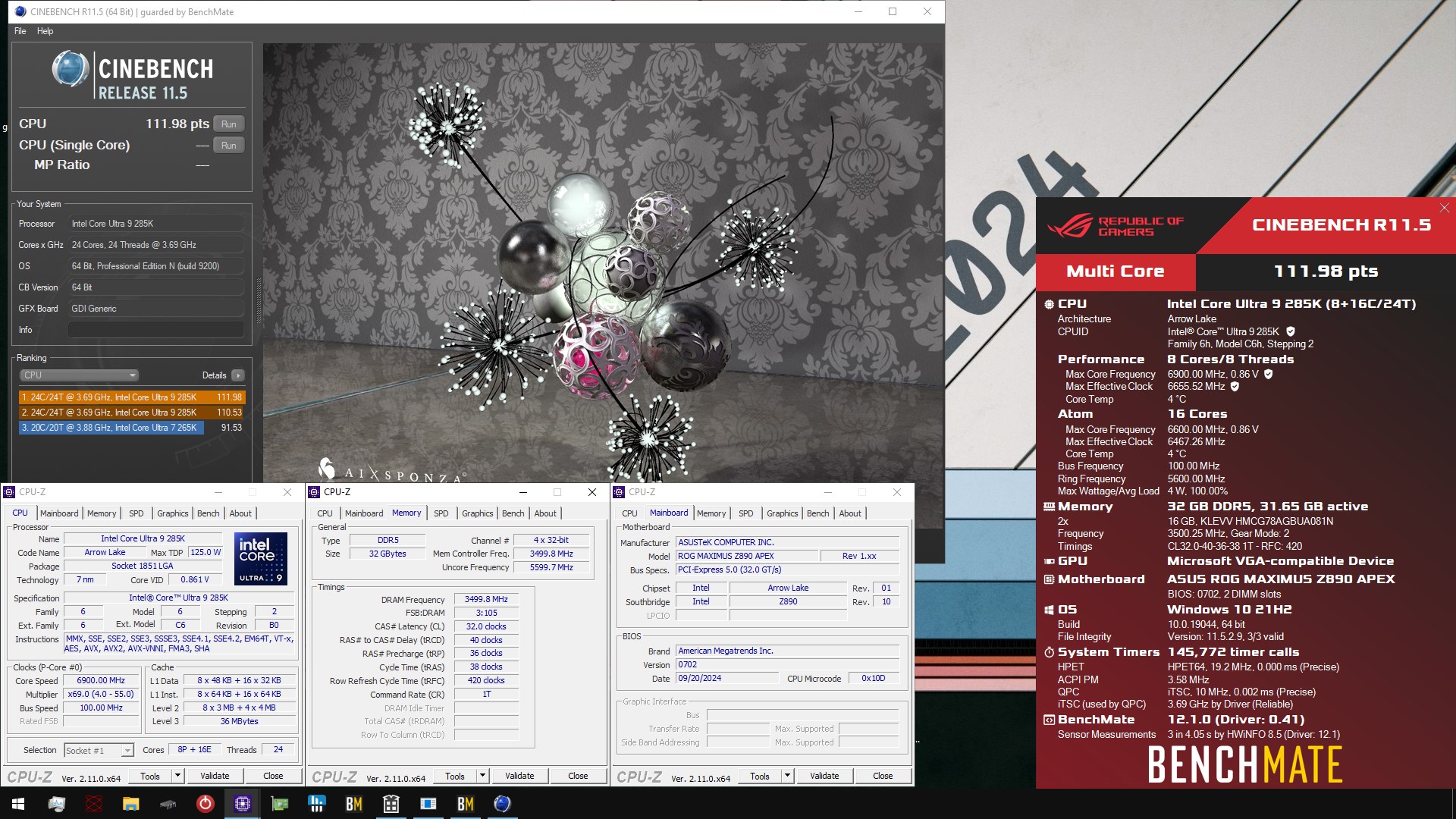Open the Socket #1 selection dropdown
This screenshot has width=1456, height=819.
[99, 751]
